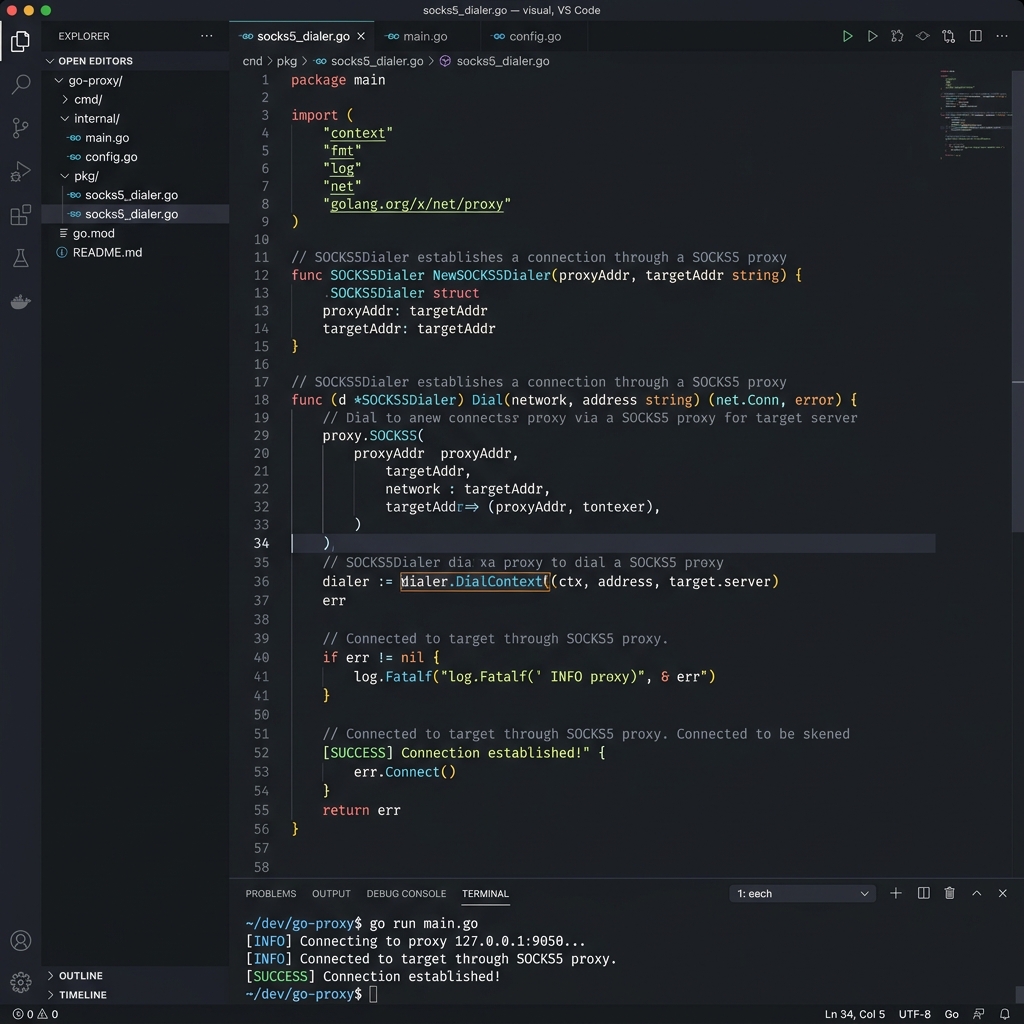This screenshot has width=1024, height=1024.
Task: Select the TERMINAL panel tab
Action: click(485, 893)
